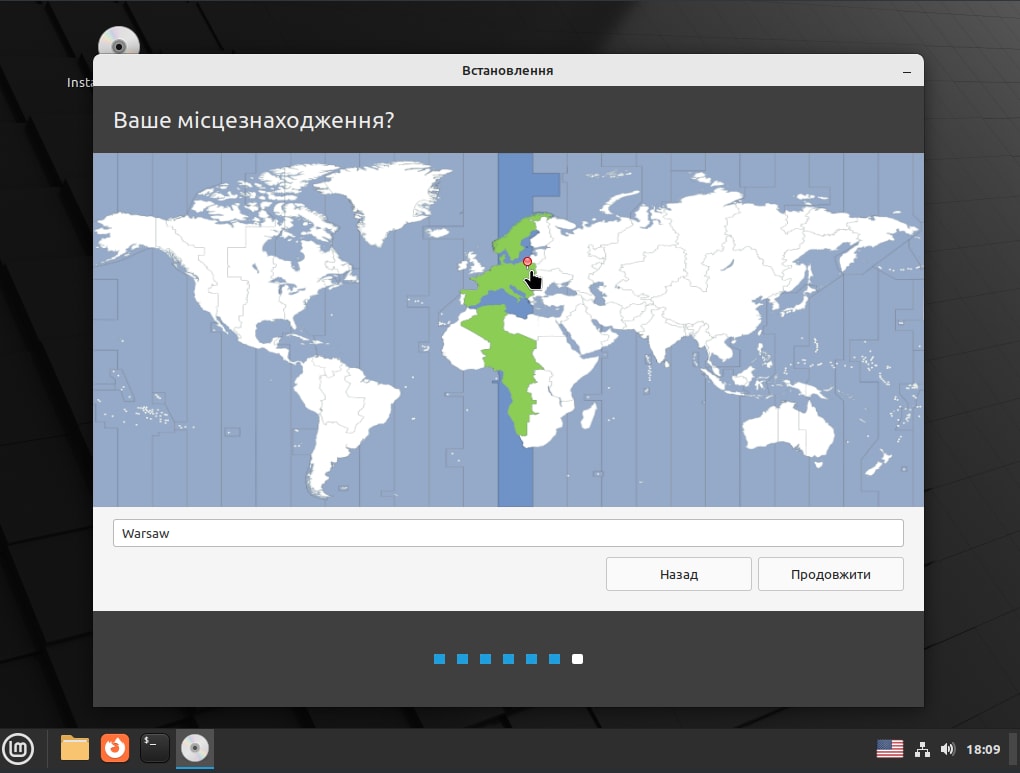
Task: Open the network connection tray icon
Action: [x=922, y=750]
